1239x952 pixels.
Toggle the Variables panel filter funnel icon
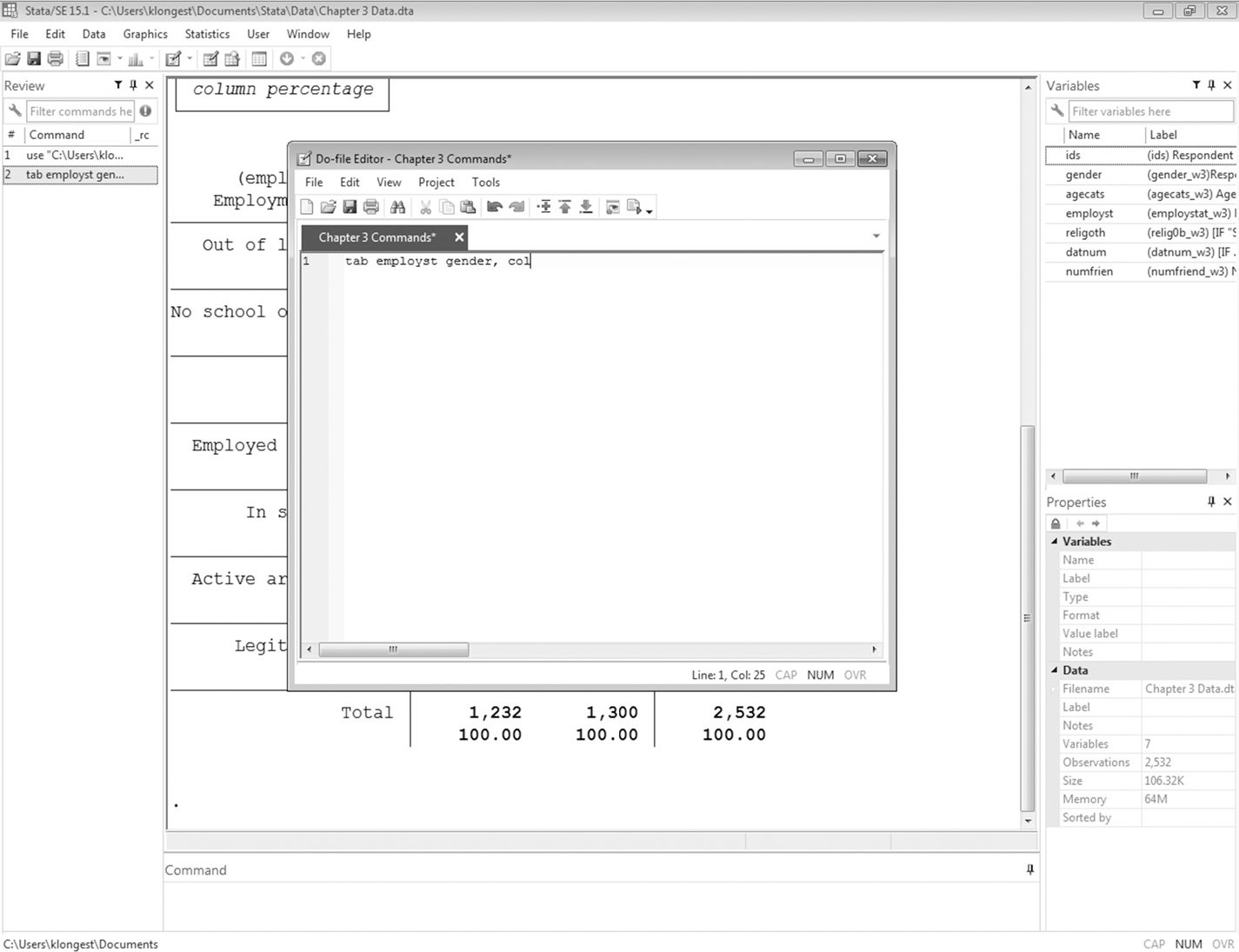(x=1196, y=85)
